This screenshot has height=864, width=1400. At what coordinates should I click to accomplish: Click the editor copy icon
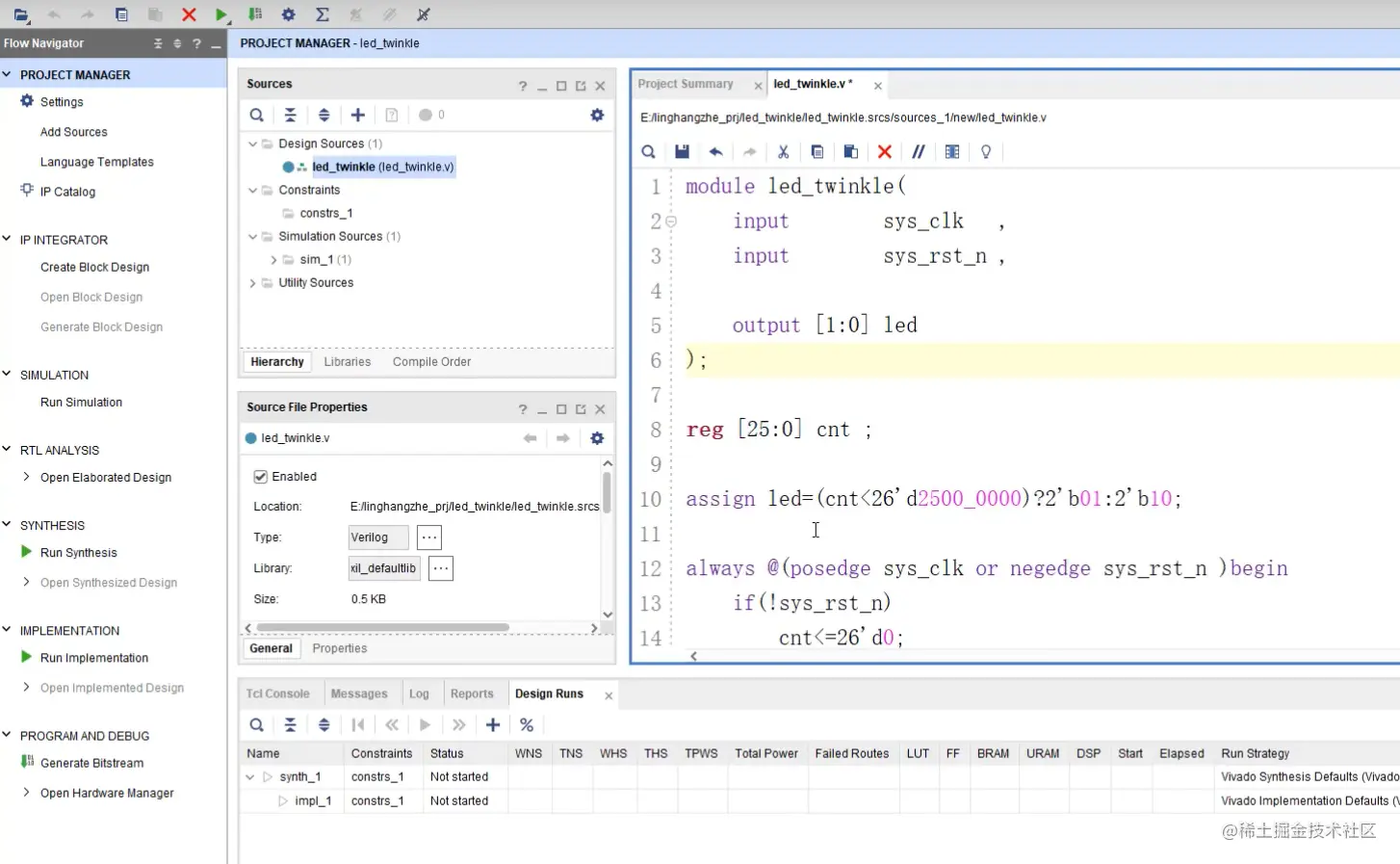817,151
